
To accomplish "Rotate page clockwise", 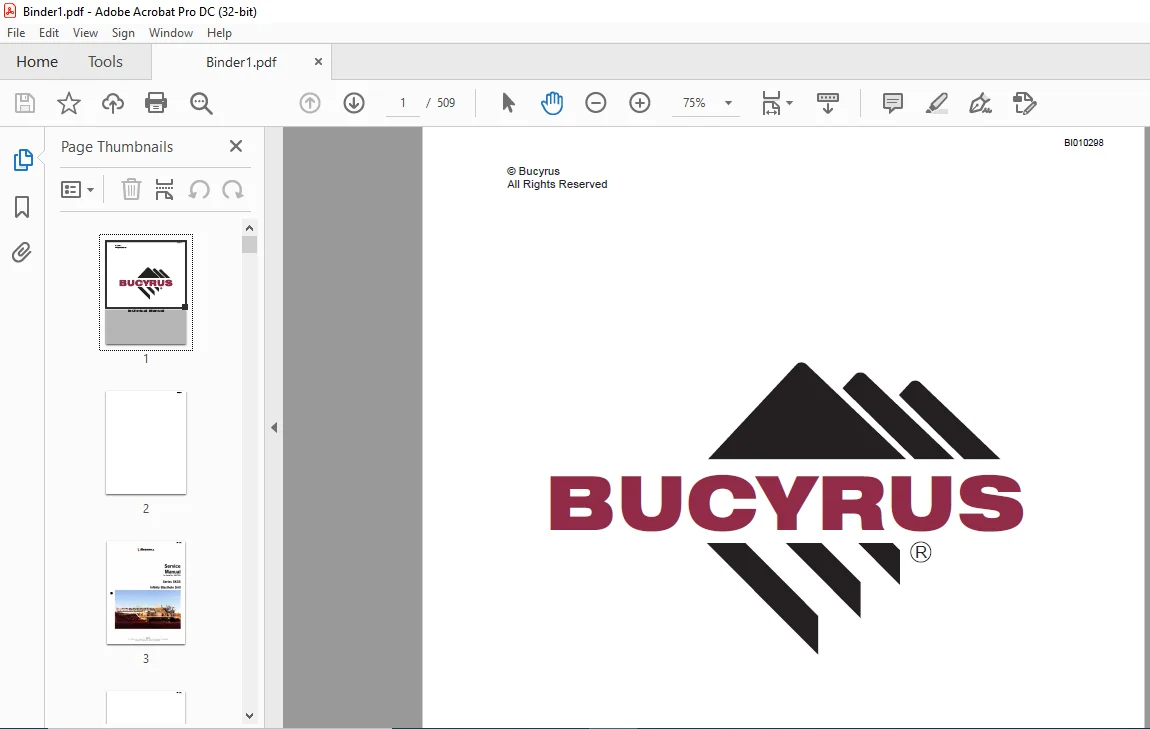I will tap(233, 190).
